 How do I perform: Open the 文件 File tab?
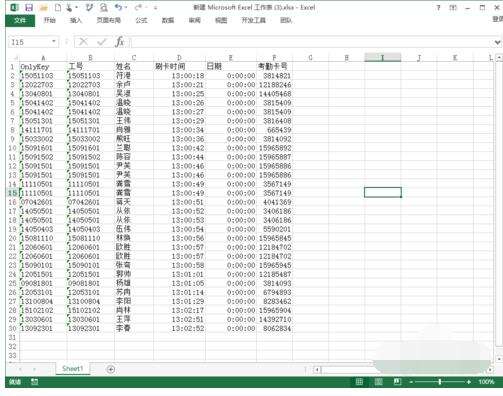[x=20, y=20]
